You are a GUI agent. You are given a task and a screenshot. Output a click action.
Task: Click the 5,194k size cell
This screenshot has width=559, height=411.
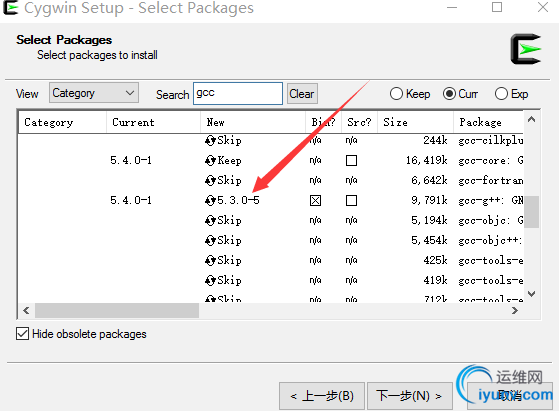tap(430, 221)
